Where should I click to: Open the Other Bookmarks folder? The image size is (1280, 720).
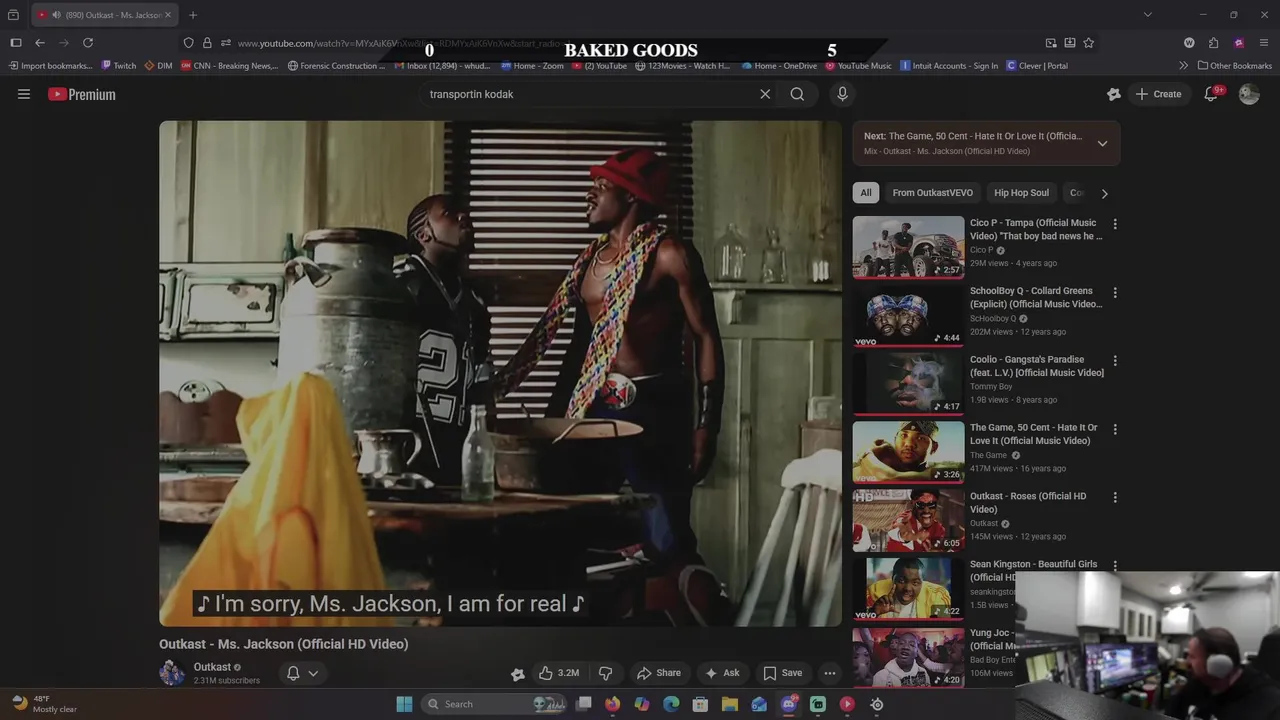[x=1235, y=66]
